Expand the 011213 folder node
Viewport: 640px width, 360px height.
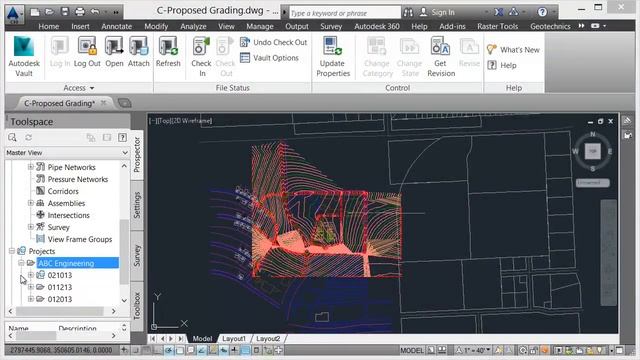31,287
